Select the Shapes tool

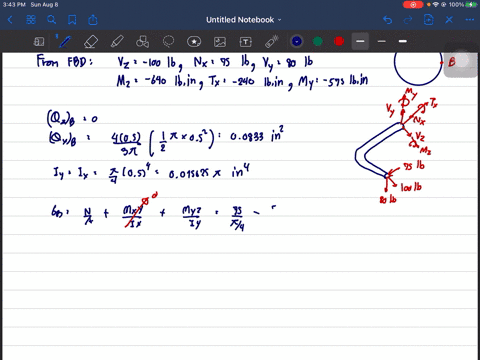(142, 42)
